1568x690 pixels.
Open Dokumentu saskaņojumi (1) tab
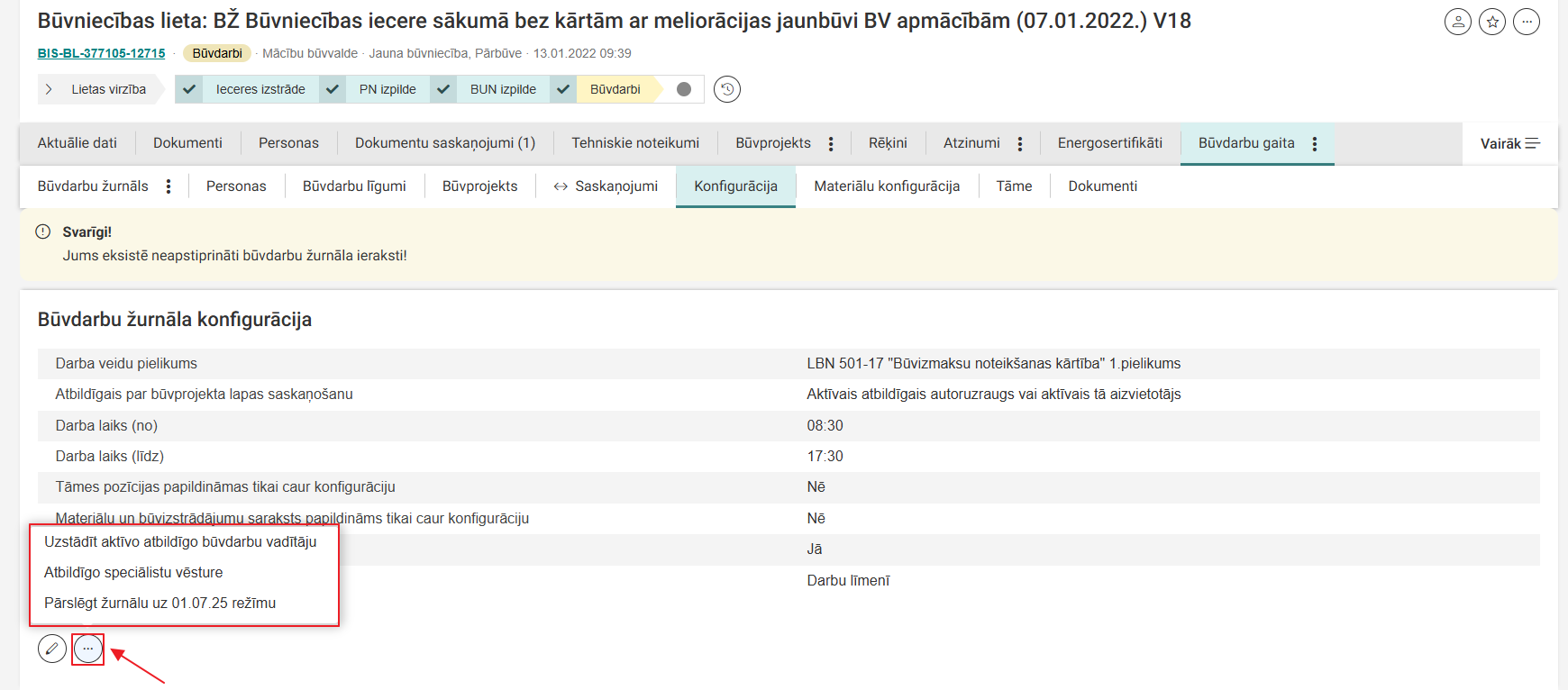pos(445,143)
